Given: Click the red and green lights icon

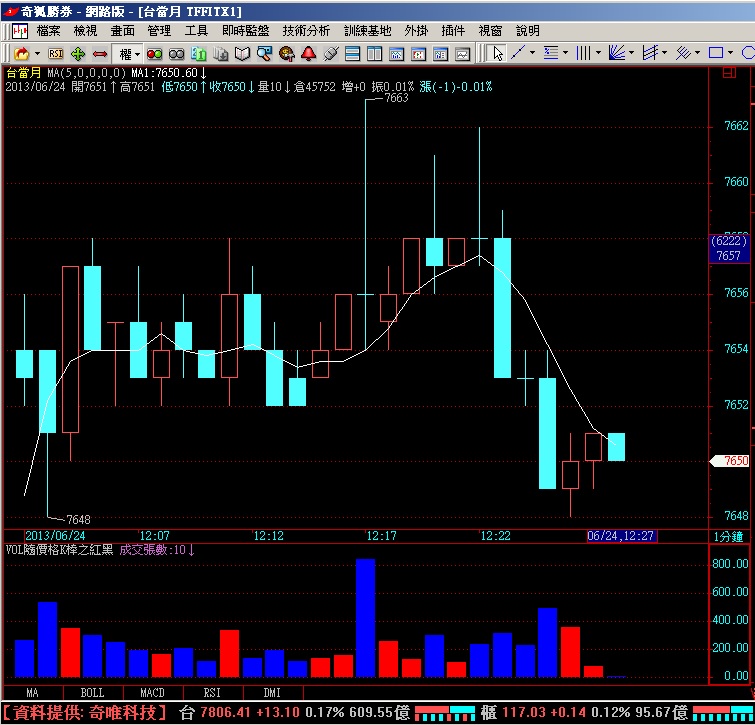Looking at the screenshot, I should point(155,53).
